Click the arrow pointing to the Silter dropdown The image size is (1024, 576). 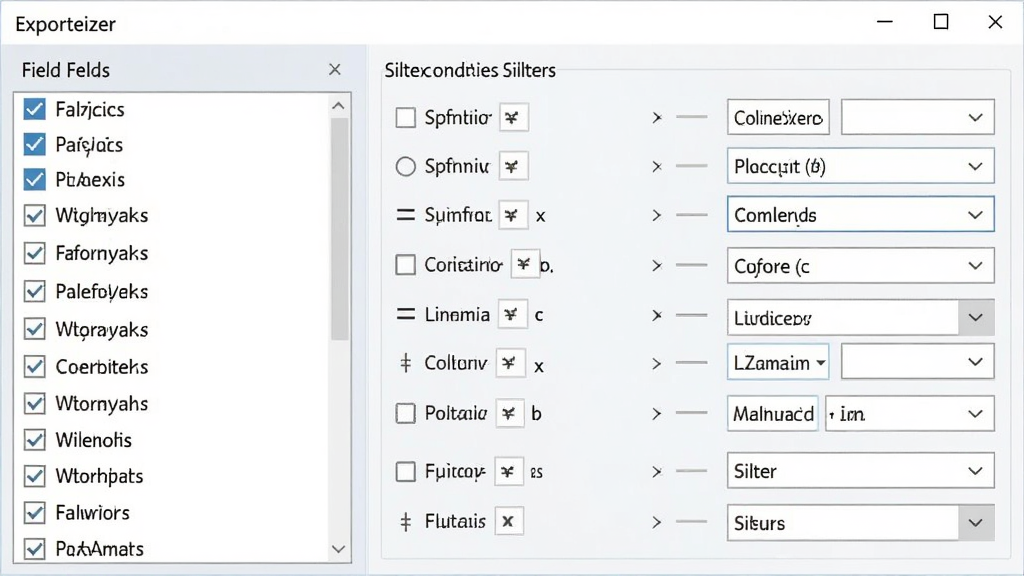tap(657, 472)
